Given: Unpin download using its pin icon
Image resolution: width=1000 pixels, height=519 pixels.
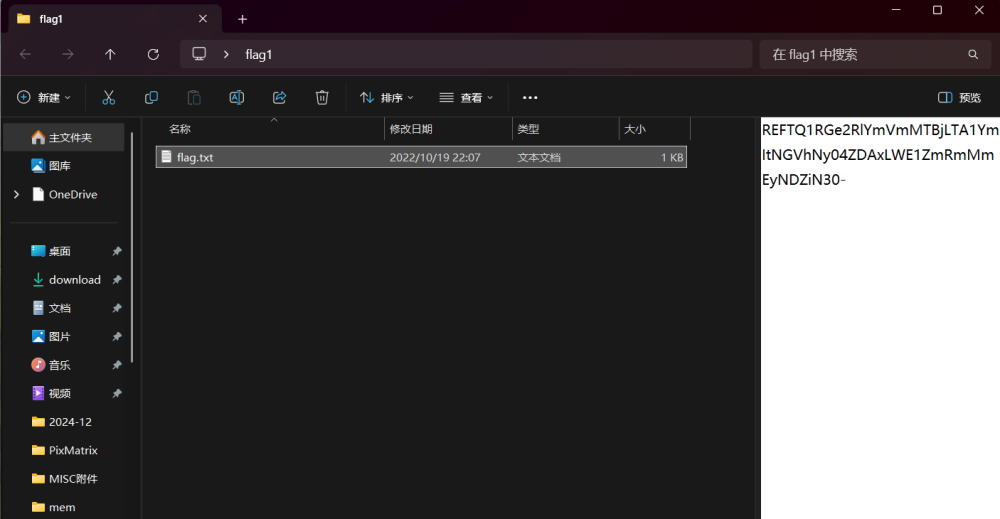Looking at the screenshot, I should (117, 280).
